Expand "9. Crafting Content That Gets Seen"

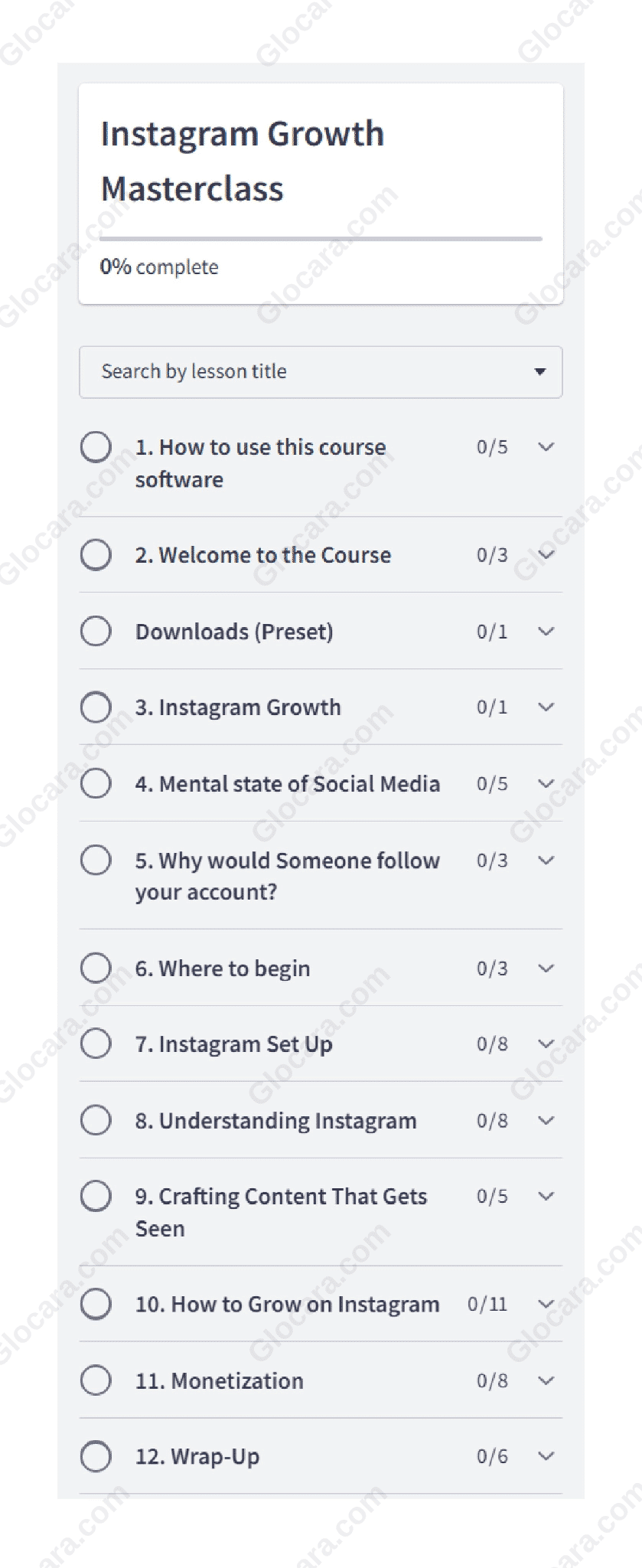tap(546, 1195)
